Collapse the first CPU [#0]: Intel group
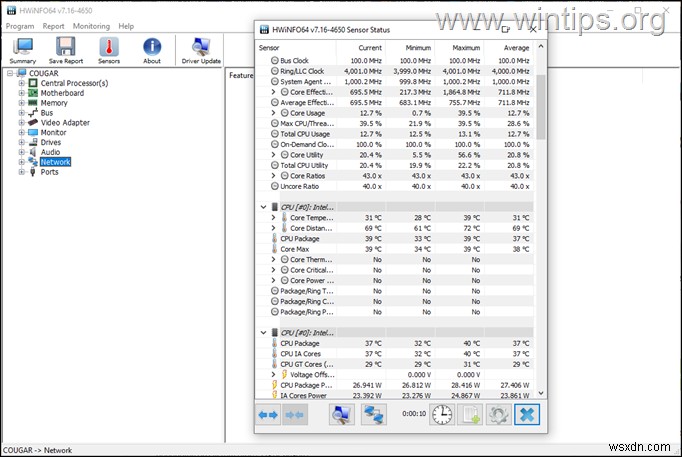The image size is (682, 457). (263, 207)
